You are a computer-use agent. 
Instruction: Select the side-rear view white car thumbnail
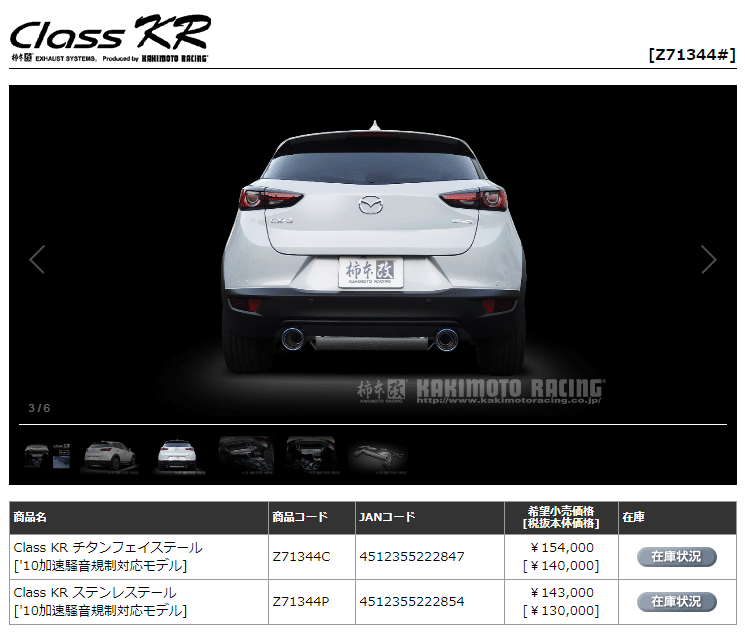[x=108, y=455]
